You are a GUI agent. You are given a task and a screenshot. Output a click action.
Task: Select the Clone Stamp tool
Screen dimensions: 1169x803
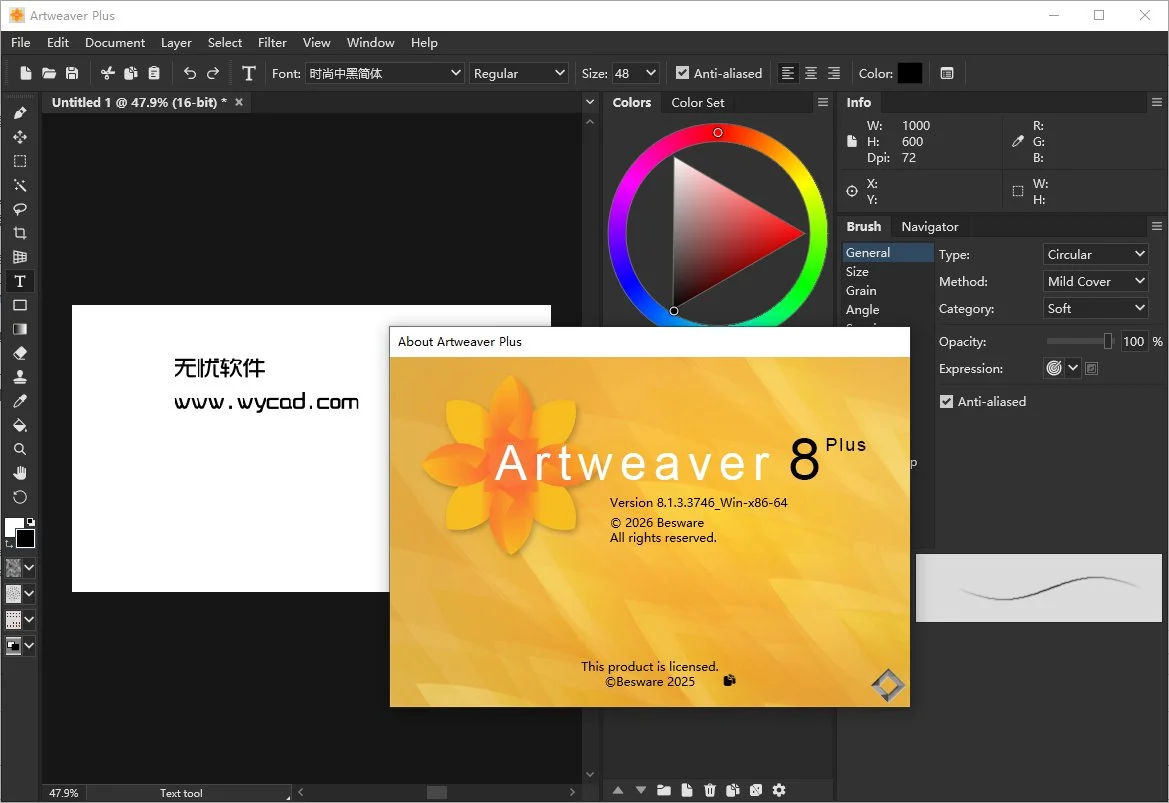(19, 377)
